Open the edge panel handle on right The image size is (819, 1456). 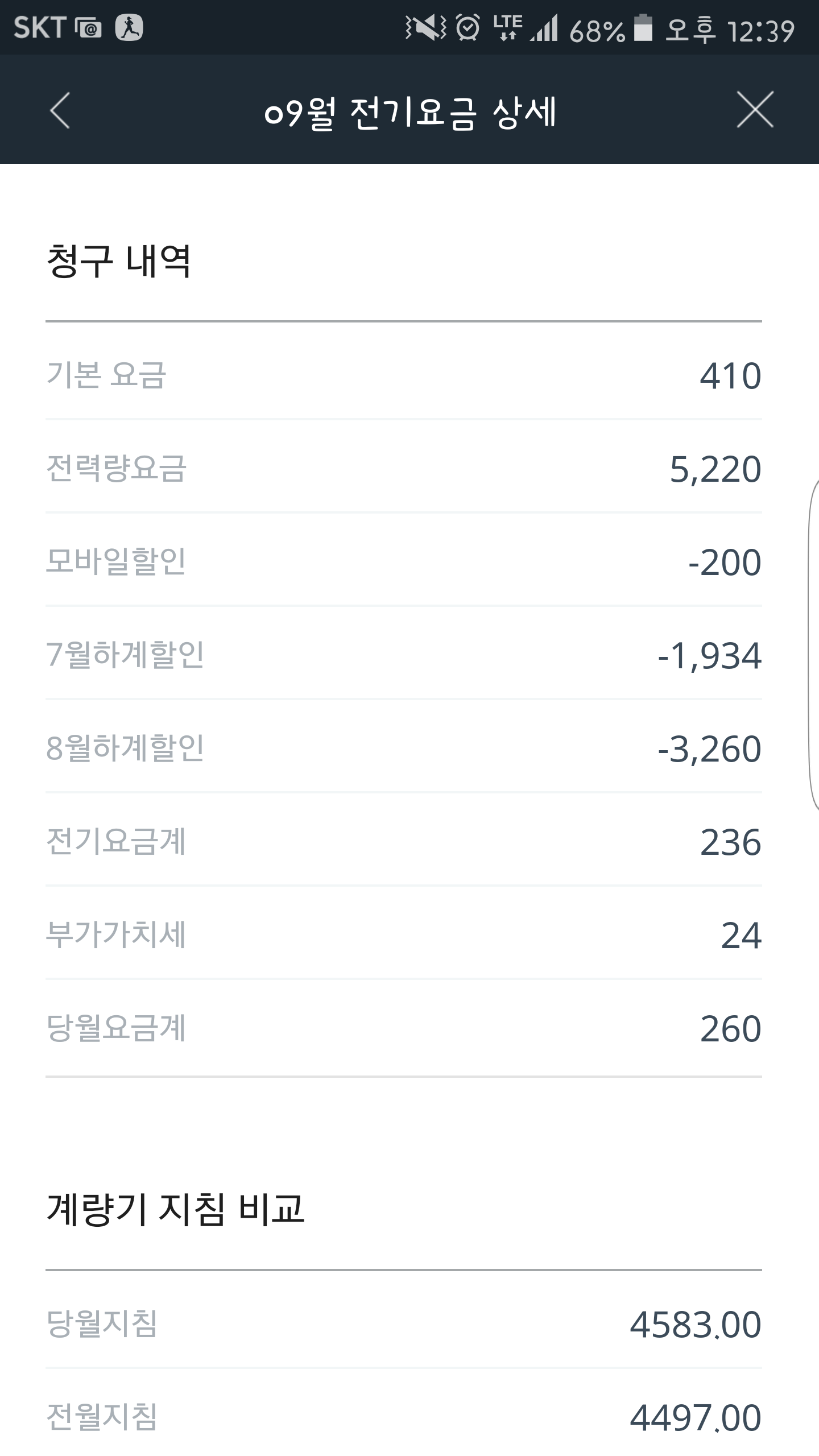(813, 644)
